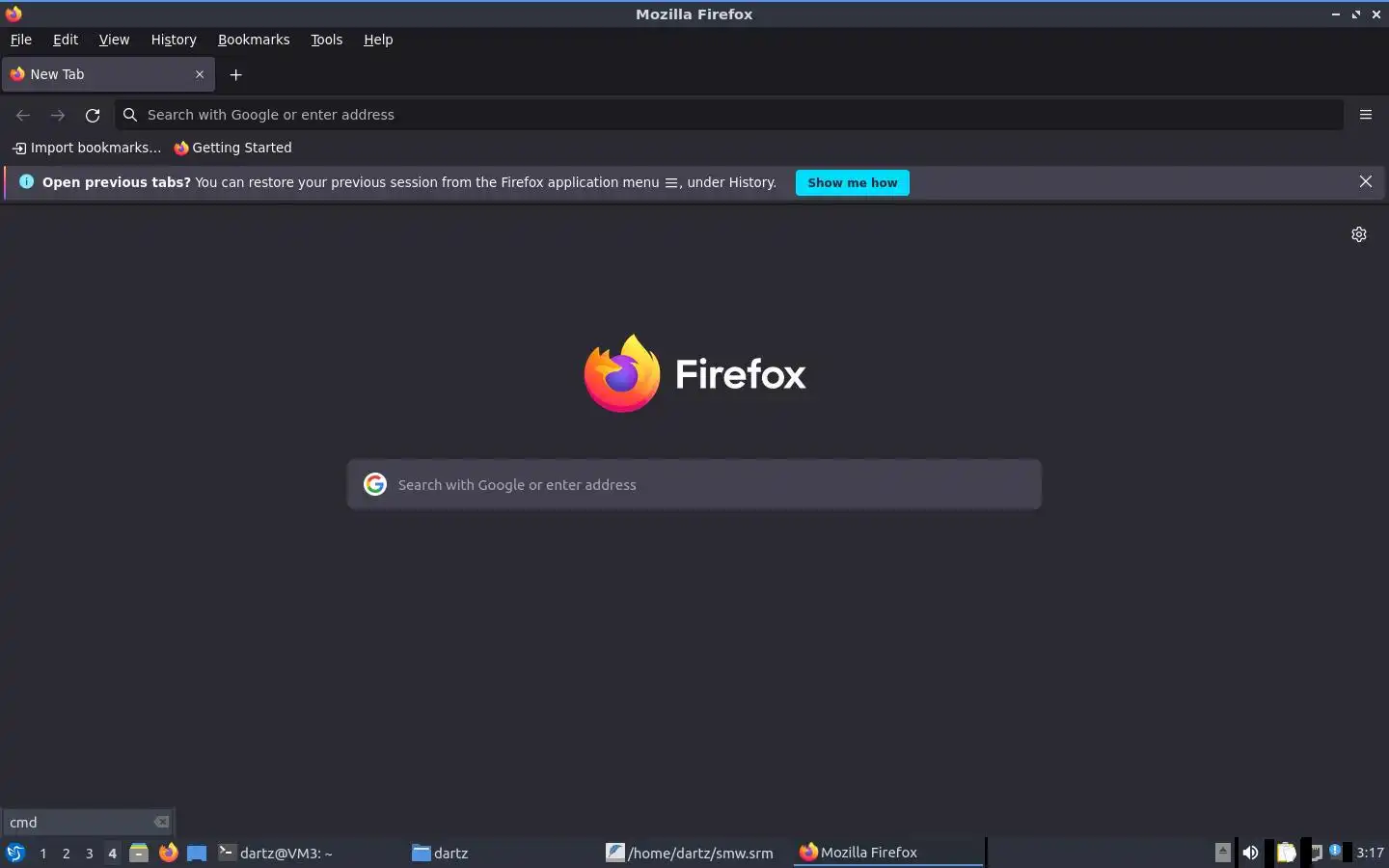
Task: Switch to Mozilla Firefox taskbar entry
Action: [888, 853]
